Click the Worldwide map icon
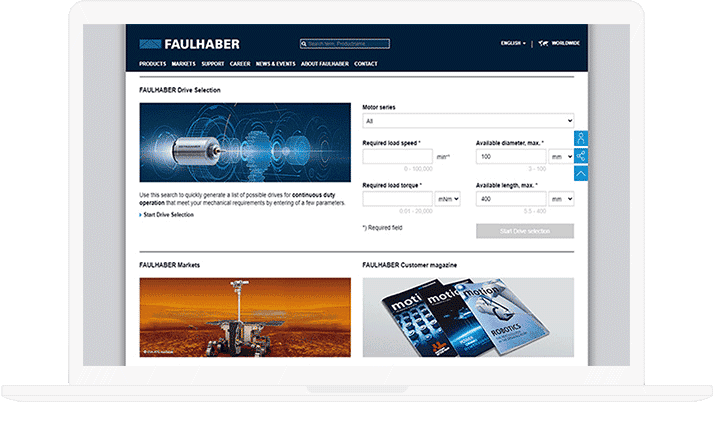 tap(542, 43)
